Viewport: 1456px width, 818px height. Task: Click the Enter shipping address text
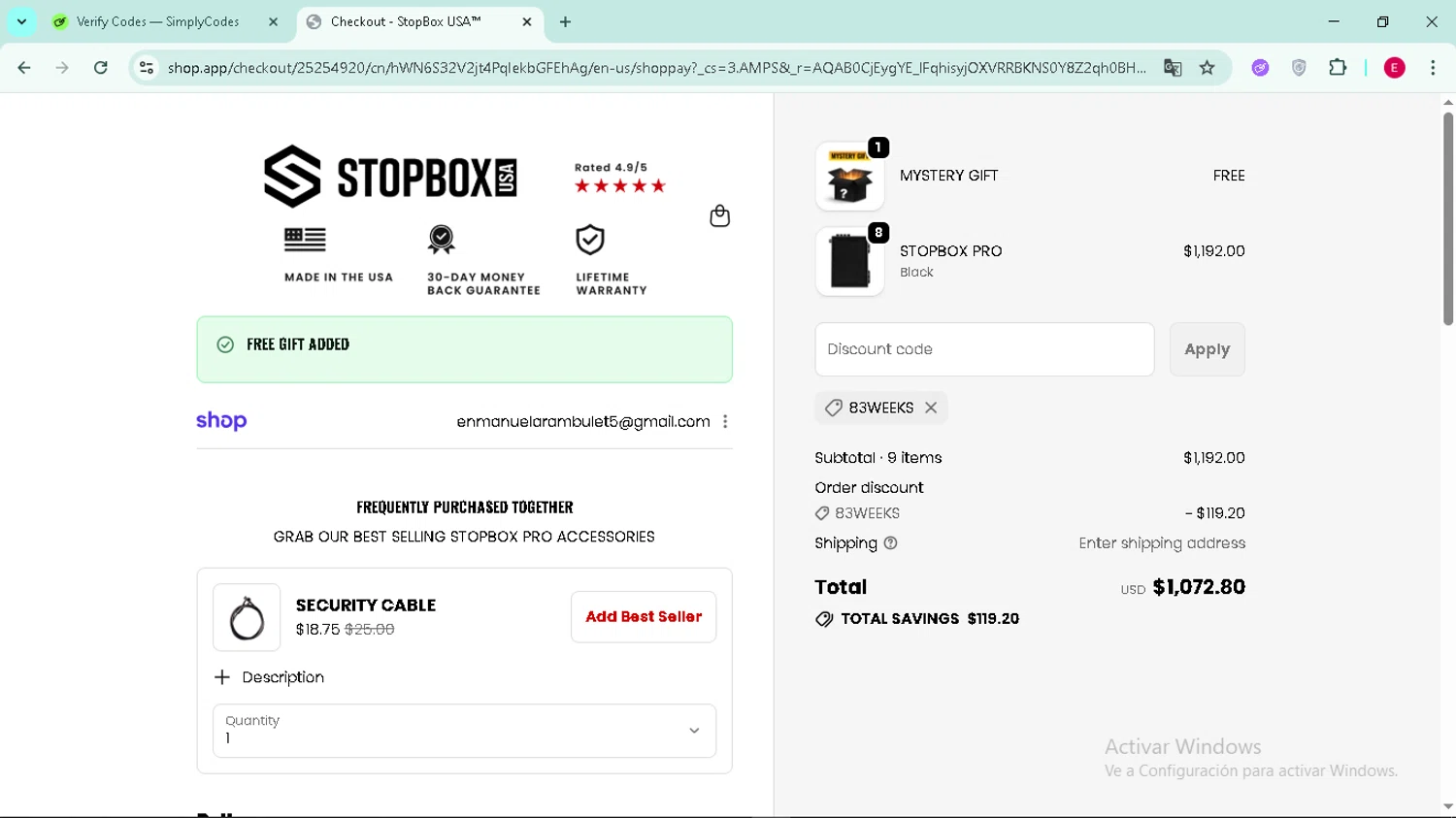click(x=1162, y=543)
